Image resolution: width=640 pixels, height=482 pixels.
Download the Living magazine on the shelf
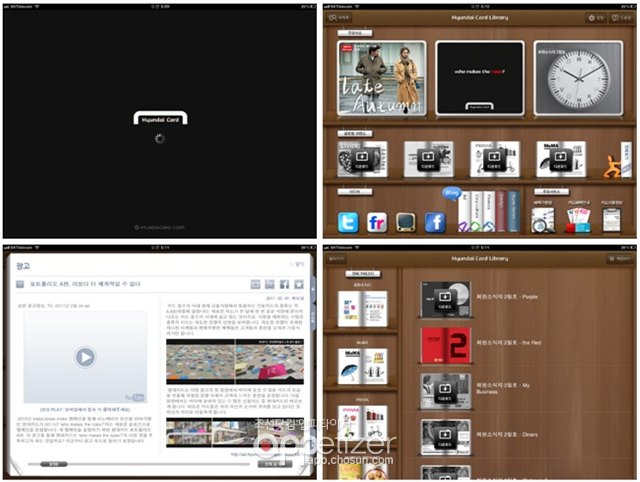tap(362, 160)
